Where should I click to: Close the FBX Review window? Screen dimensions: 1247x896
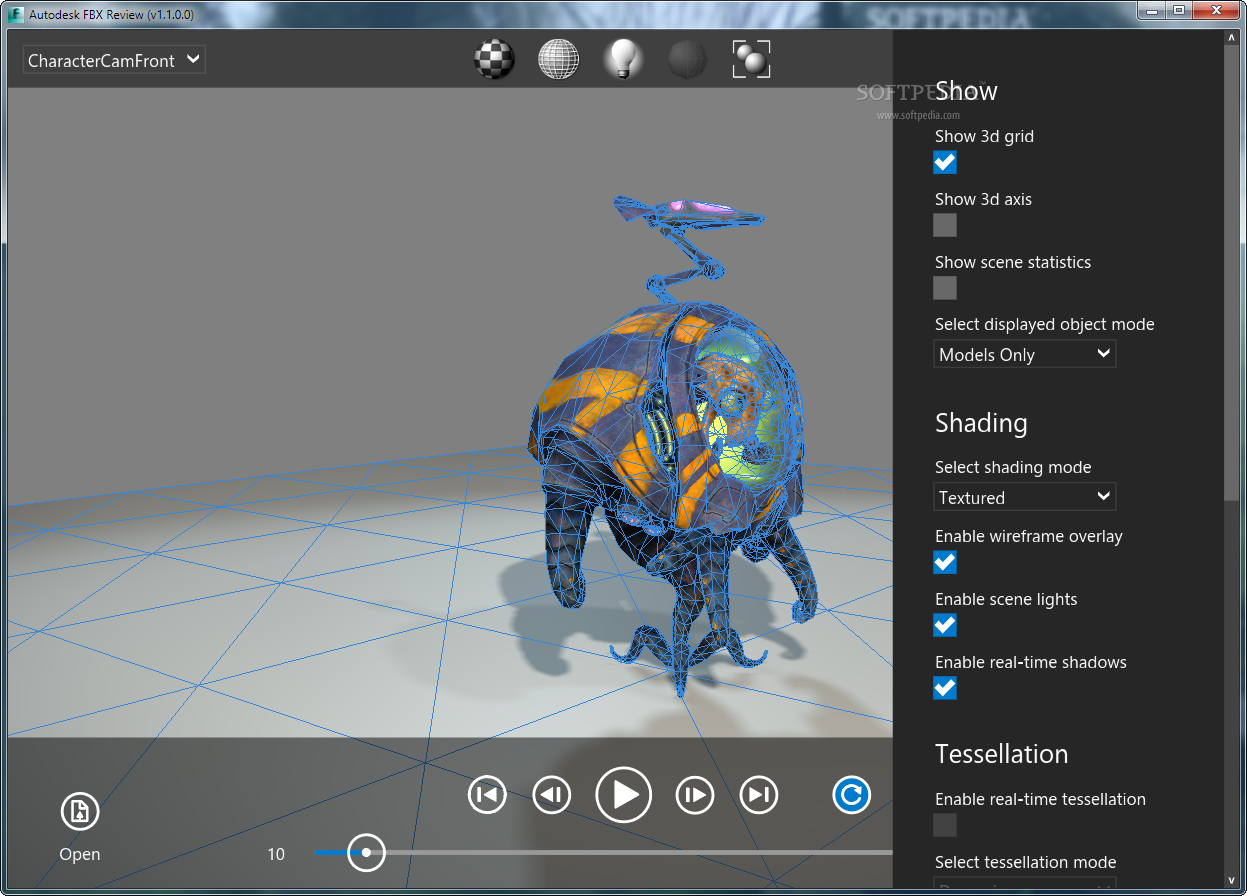click(x=1215, y=11)
